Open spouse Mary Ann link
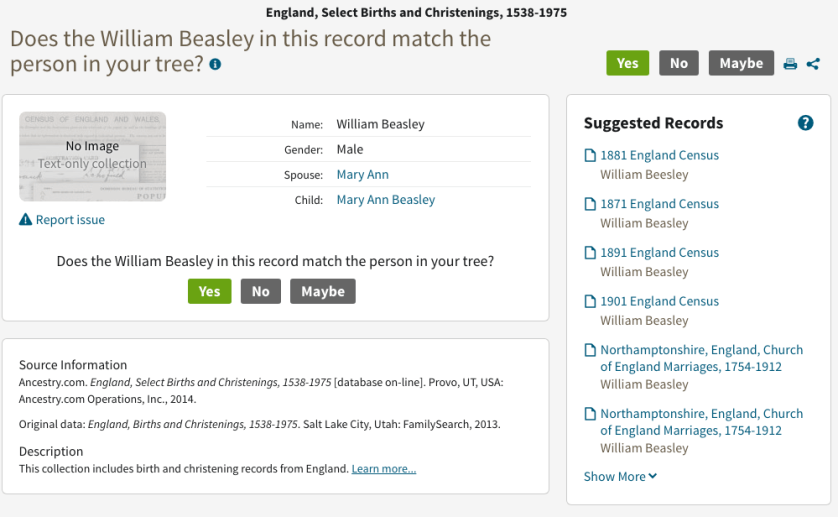This screenshot has height=517, width=838. point(362,175)
